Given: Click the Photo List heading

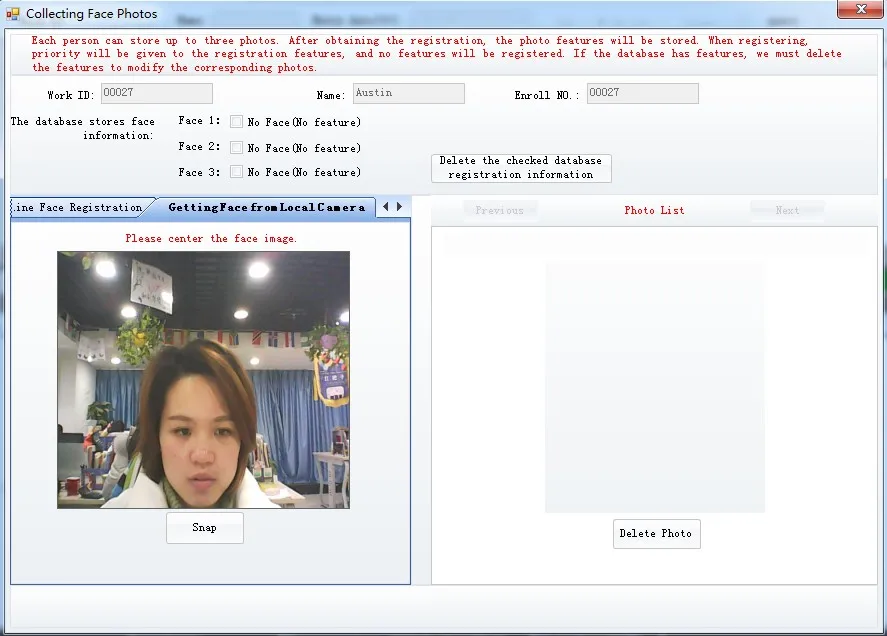Looking at the screenshot, I should (654, 210).
